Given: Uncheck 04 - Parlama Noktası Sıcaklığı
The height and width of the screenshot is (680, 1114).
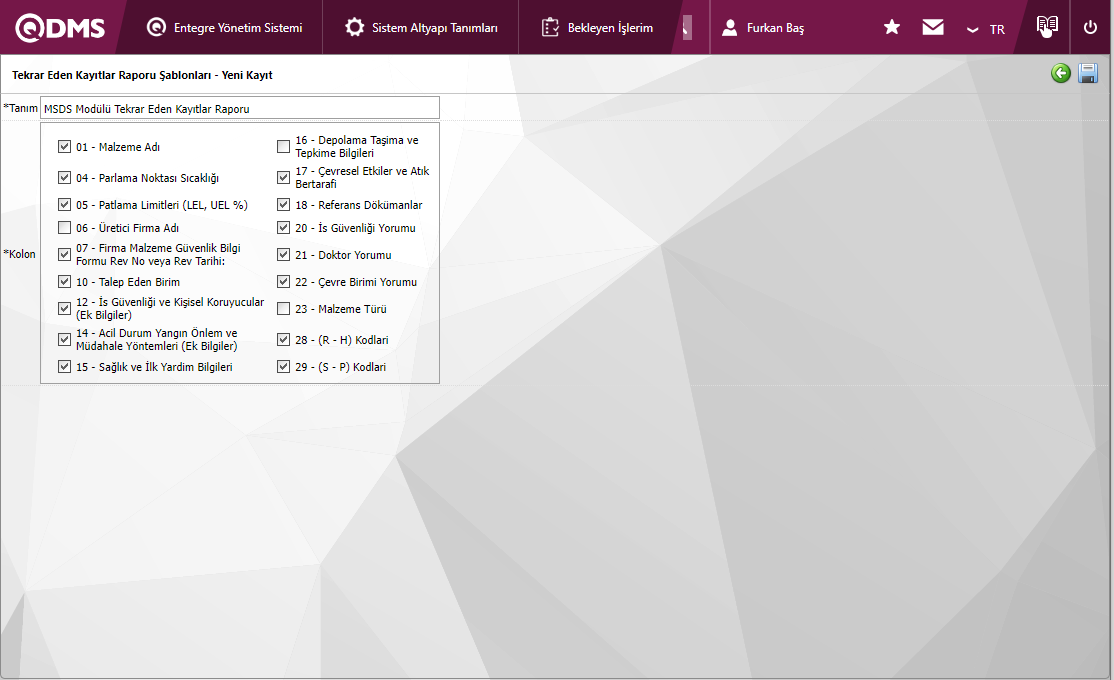Looking at the screenshot, I should pyautogui.click(x=64, y=178).
